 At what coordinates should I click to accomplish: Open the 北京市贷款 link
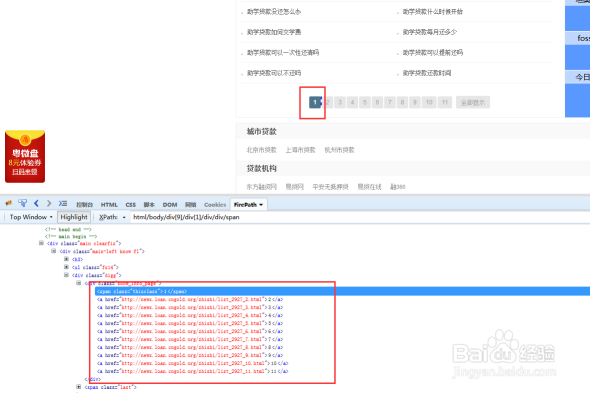[262, 150]
